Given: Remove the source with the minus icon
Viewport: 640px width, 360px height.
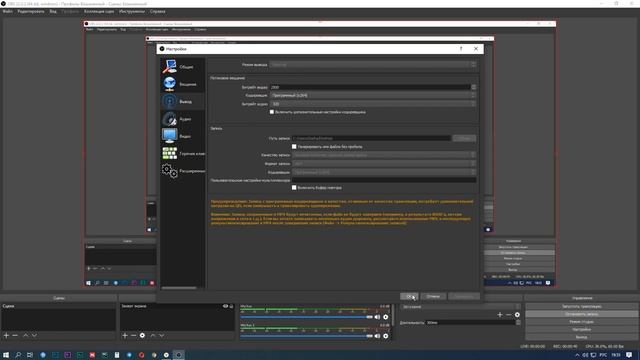Looking at the screenshot, I should (133, 335).
